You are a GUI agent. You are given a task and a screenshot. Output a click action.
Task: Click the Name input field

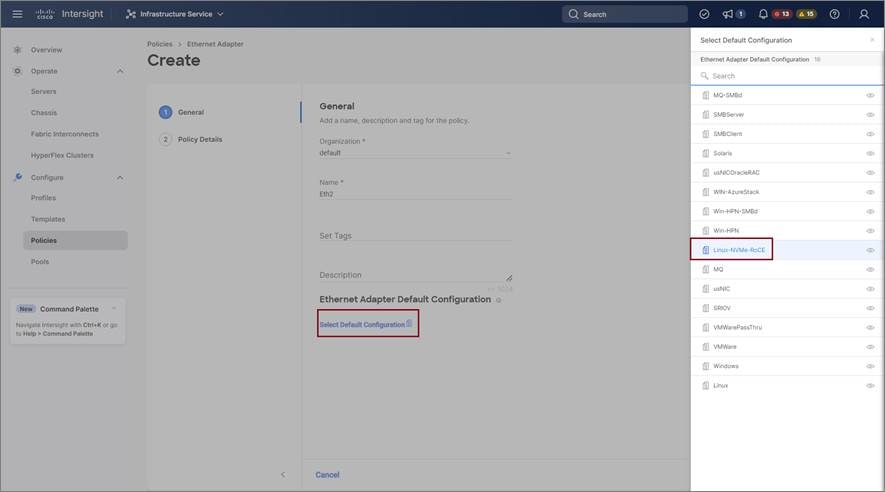pyautogui.click(x=415, y=194)
